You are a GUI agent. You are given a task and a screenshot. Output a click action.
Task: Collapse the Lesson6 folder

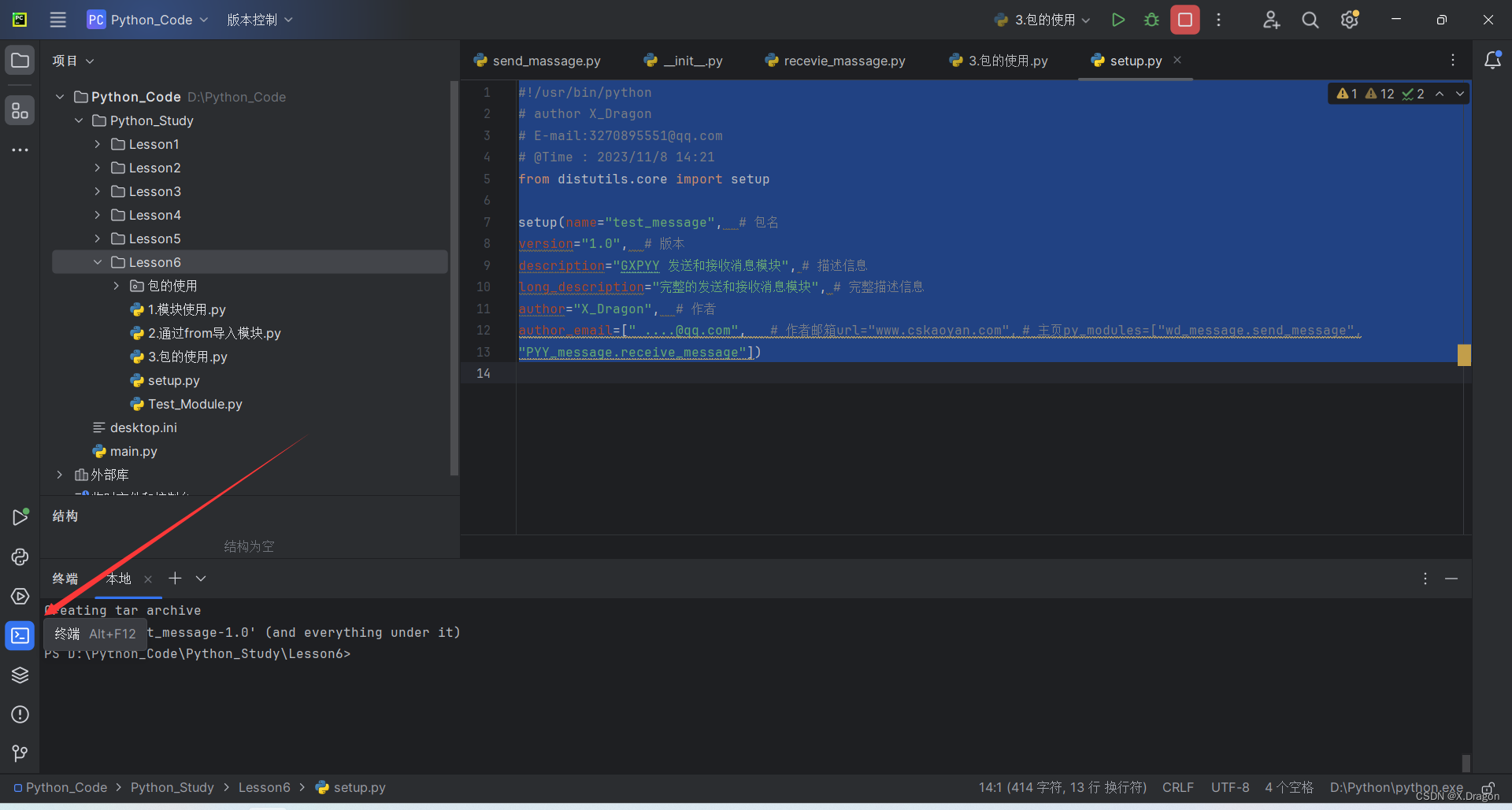click(x=98, y=262)
